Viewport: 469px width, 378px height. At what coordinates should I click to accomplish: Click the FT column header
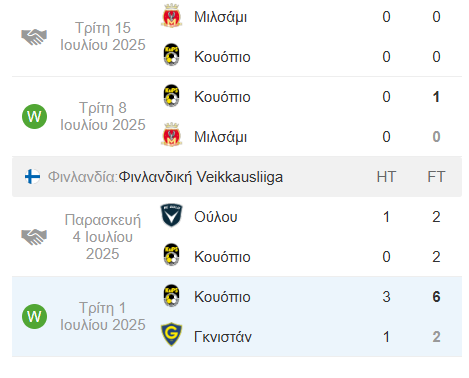coord(436,177)
